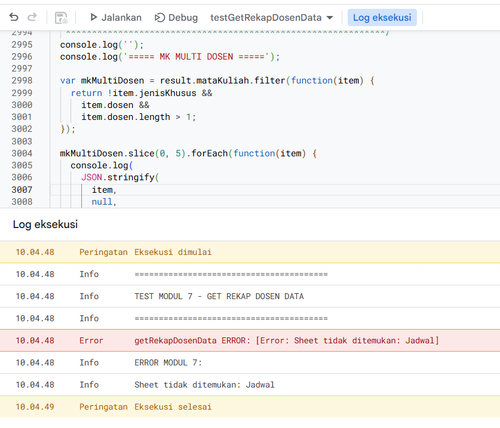500x428 pixels.
Task: Click the Redo arrow icon
Action: click(x=32, y=17)
